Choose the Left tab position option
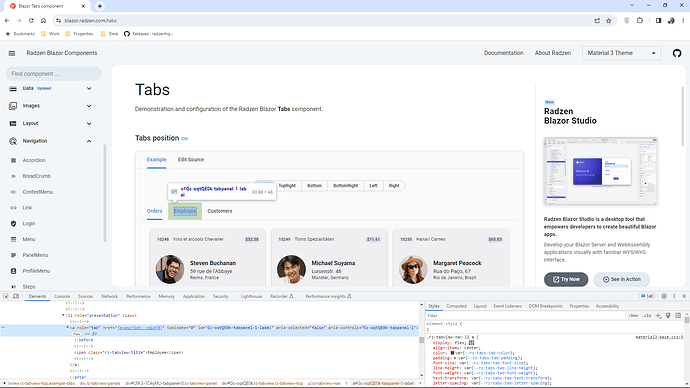Image resolution: width=690 pixels, height=388 pixels. pyautogui.click(x=373, y=186)
